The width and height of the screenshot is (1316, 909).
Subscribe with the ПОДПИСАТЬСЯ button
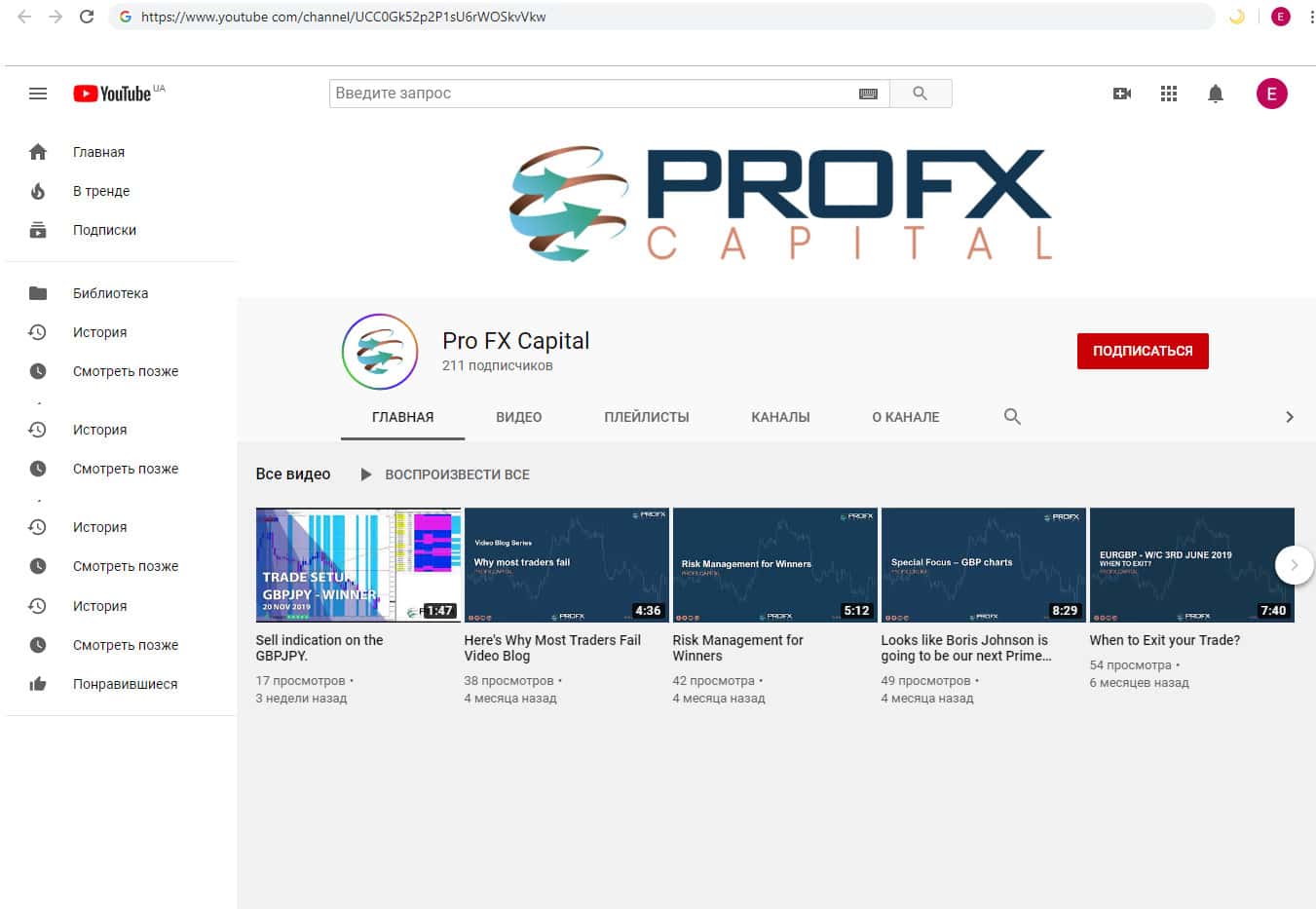click(1143, 351)
